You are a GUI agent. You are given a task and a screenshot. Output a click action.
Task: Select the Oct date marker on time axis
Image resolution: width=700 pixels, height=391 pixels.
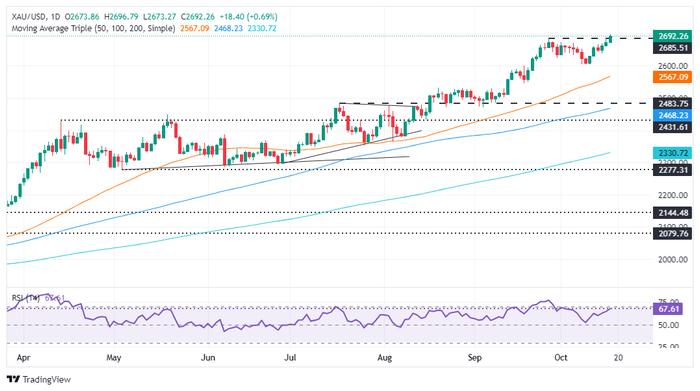(x=561, y=358)
